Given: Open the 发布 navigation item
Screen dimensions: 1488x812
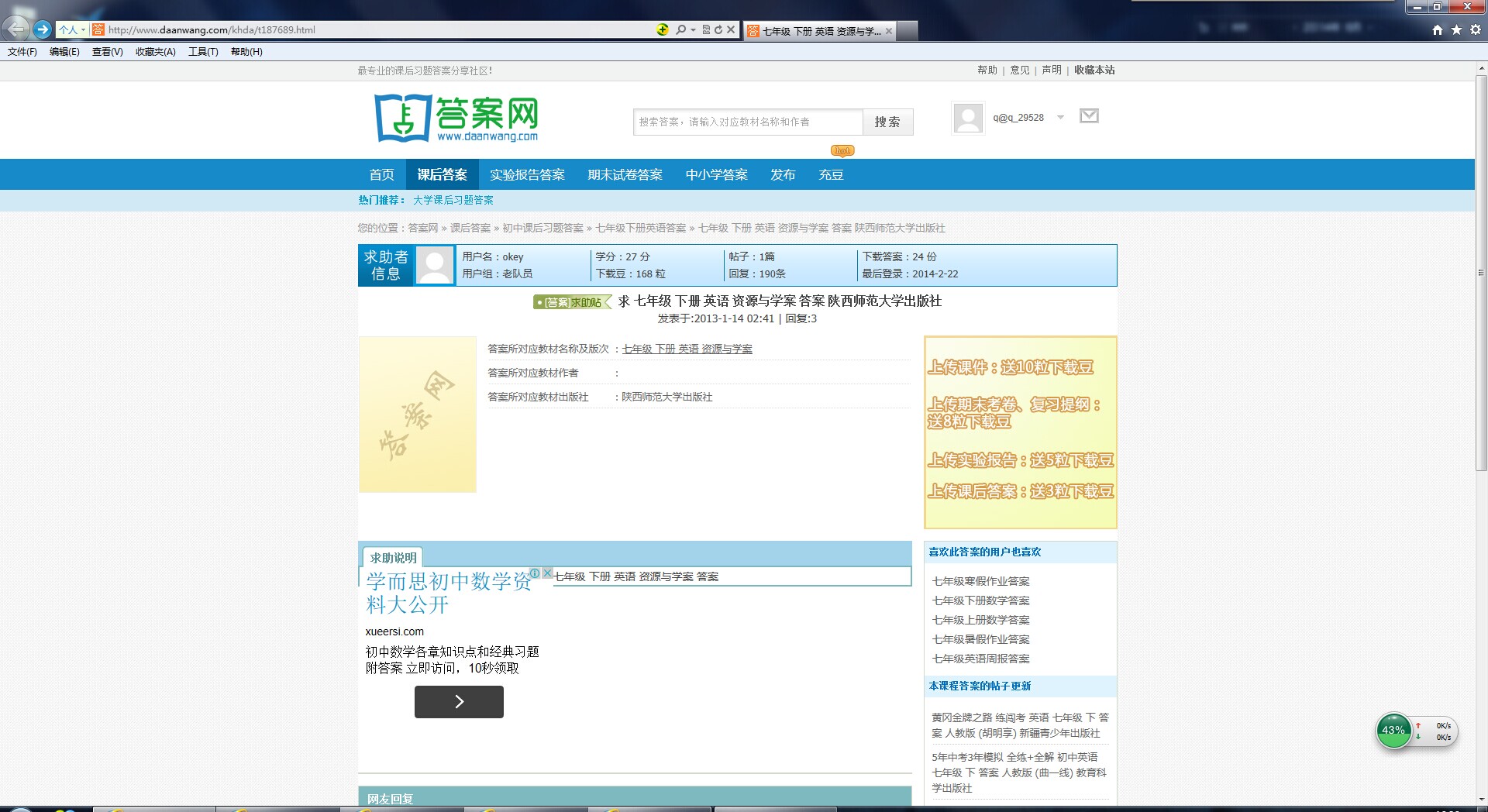Looking at the screenshot, I should [x=783, y=174].
